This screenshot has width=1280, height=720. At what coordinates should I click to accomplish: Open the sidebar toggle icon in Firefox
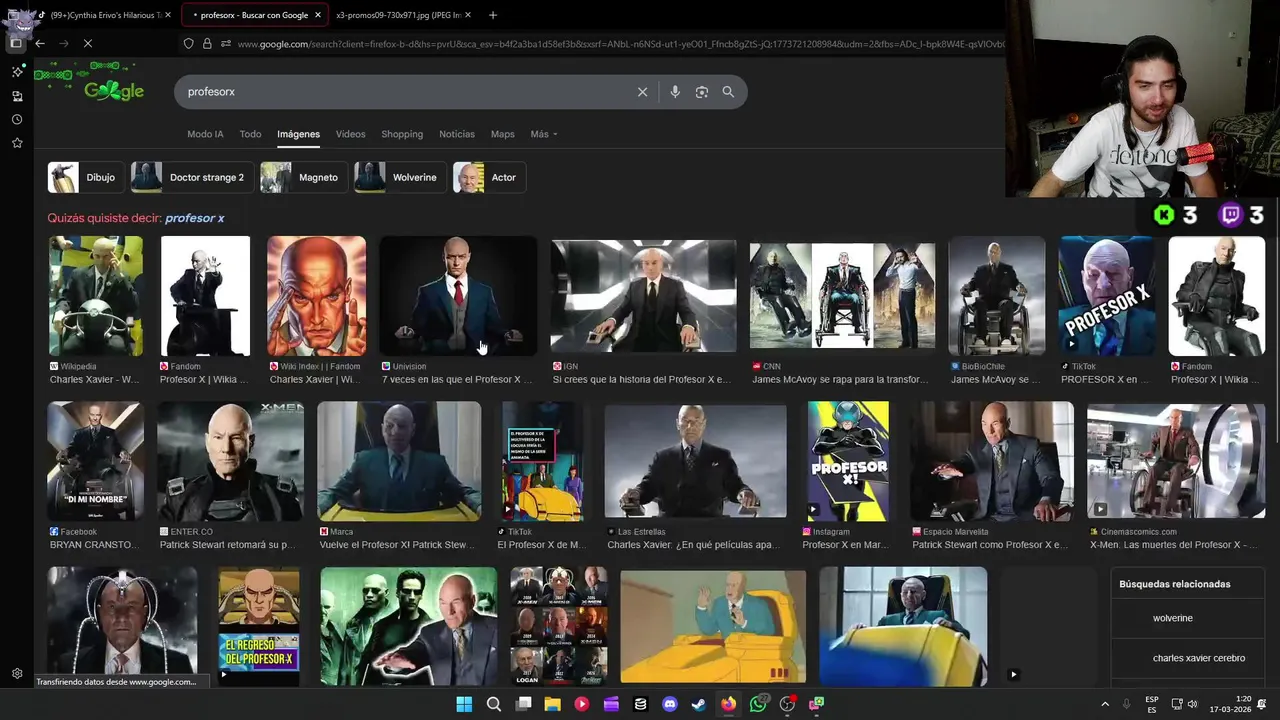pyautogui.click(x=16, y=44)
